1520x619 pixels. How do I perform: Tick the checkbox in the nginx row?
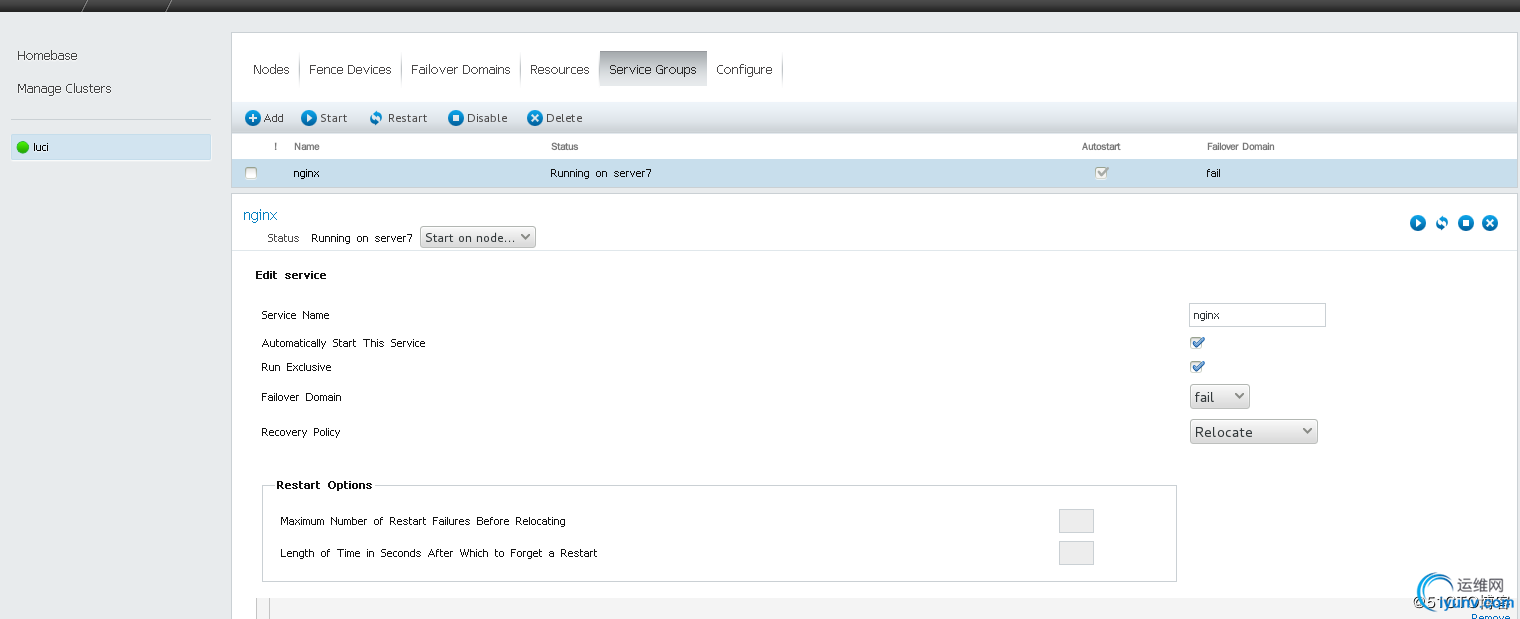pyautogui.click(x=251, y=173)
